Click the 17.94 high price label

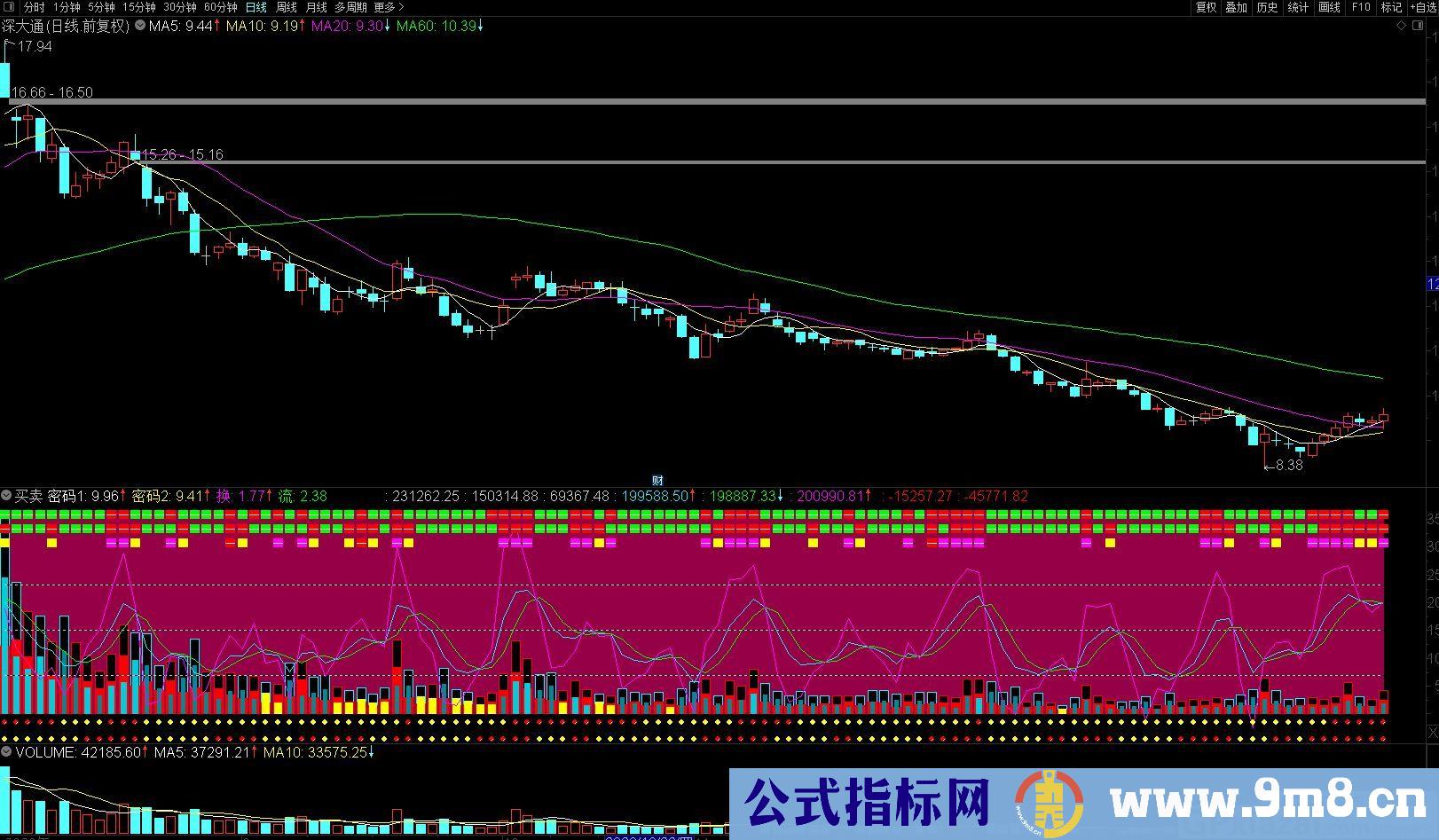click(35, 46)
